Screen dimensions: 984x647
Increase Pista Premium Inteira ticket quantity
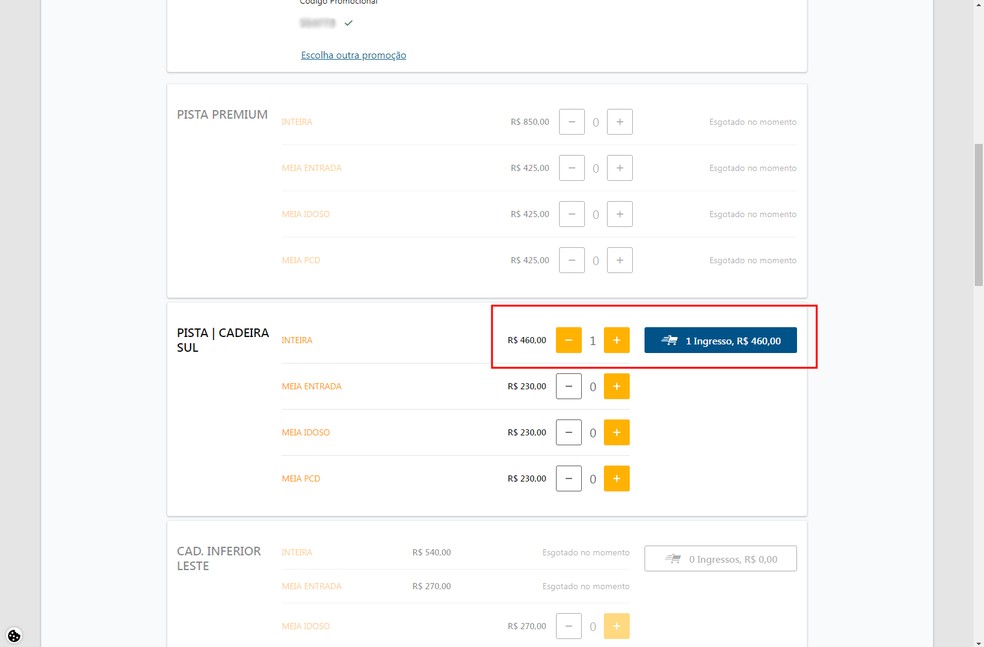pos(619,122)
